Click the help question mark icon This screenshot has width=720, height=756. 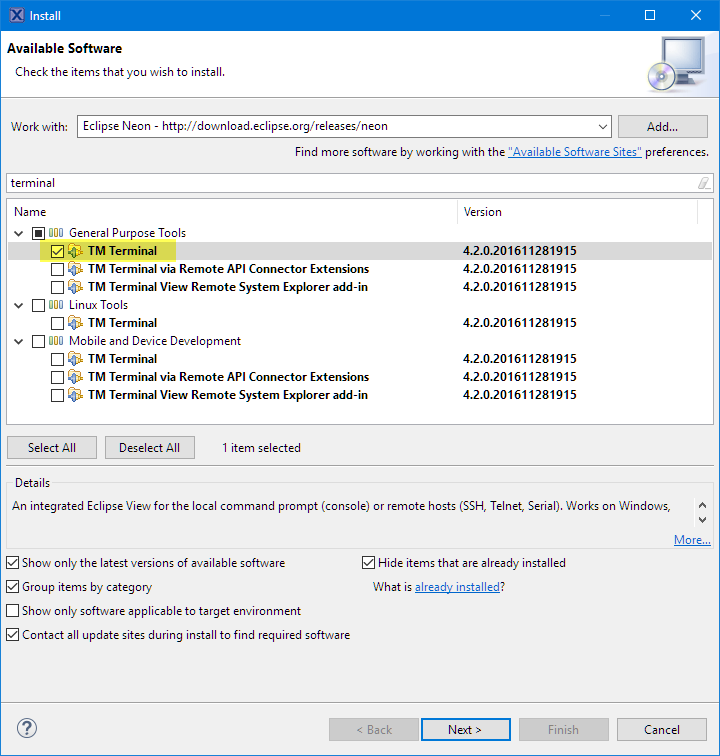[27, 728]
